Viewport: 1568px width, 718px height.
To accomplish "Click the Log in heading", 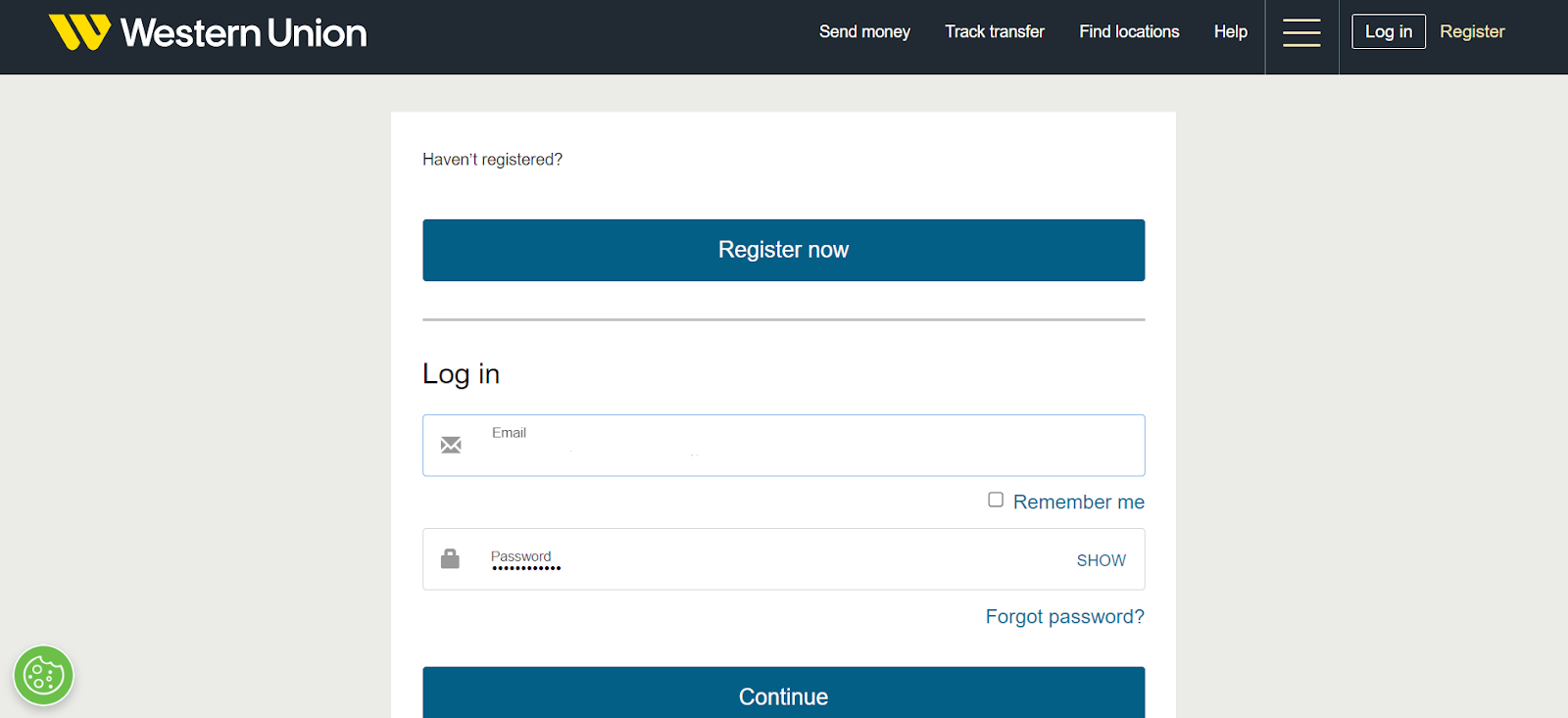I will point(461,374).
